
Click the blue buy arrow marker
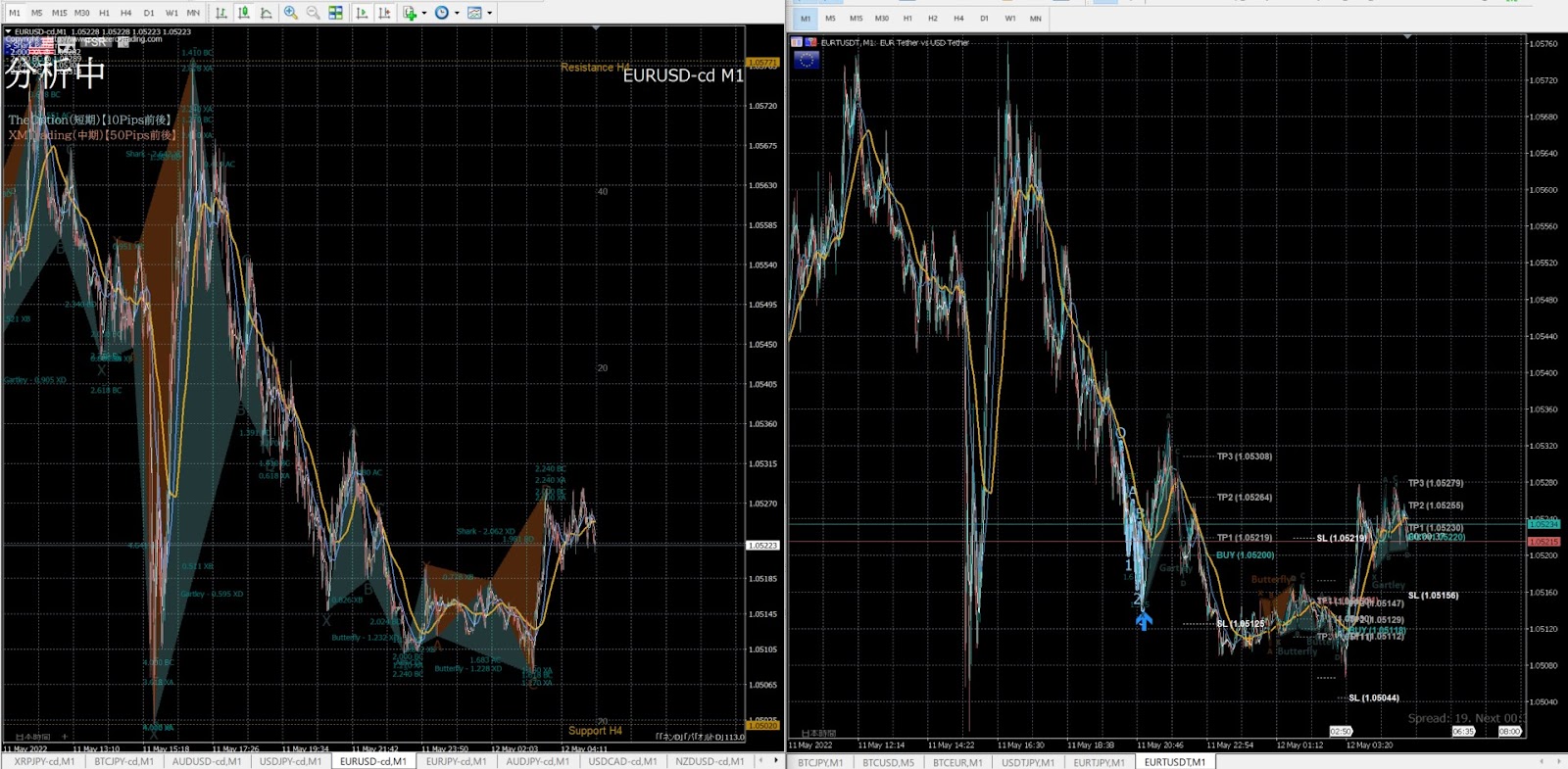click(x=1144, y=620)
